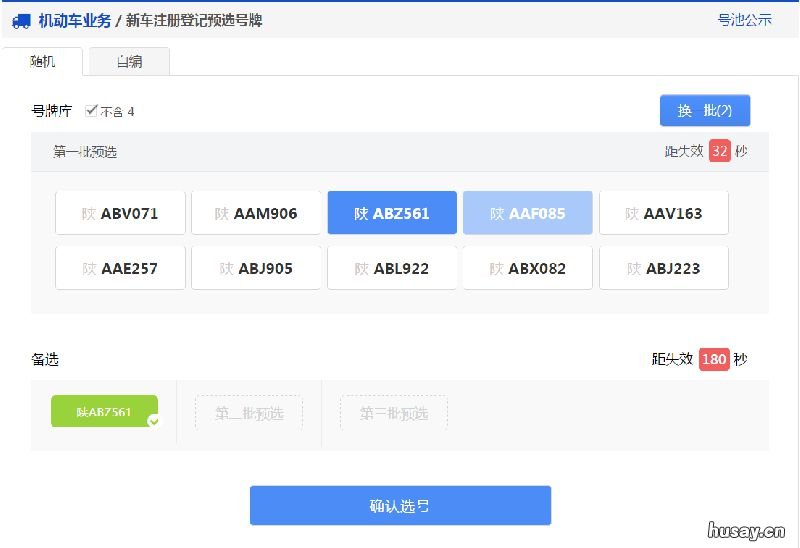This screenshot has height=548, width=800.
Task: Open the 机动车业务 breadcrumb link
Action: [74, 20]
